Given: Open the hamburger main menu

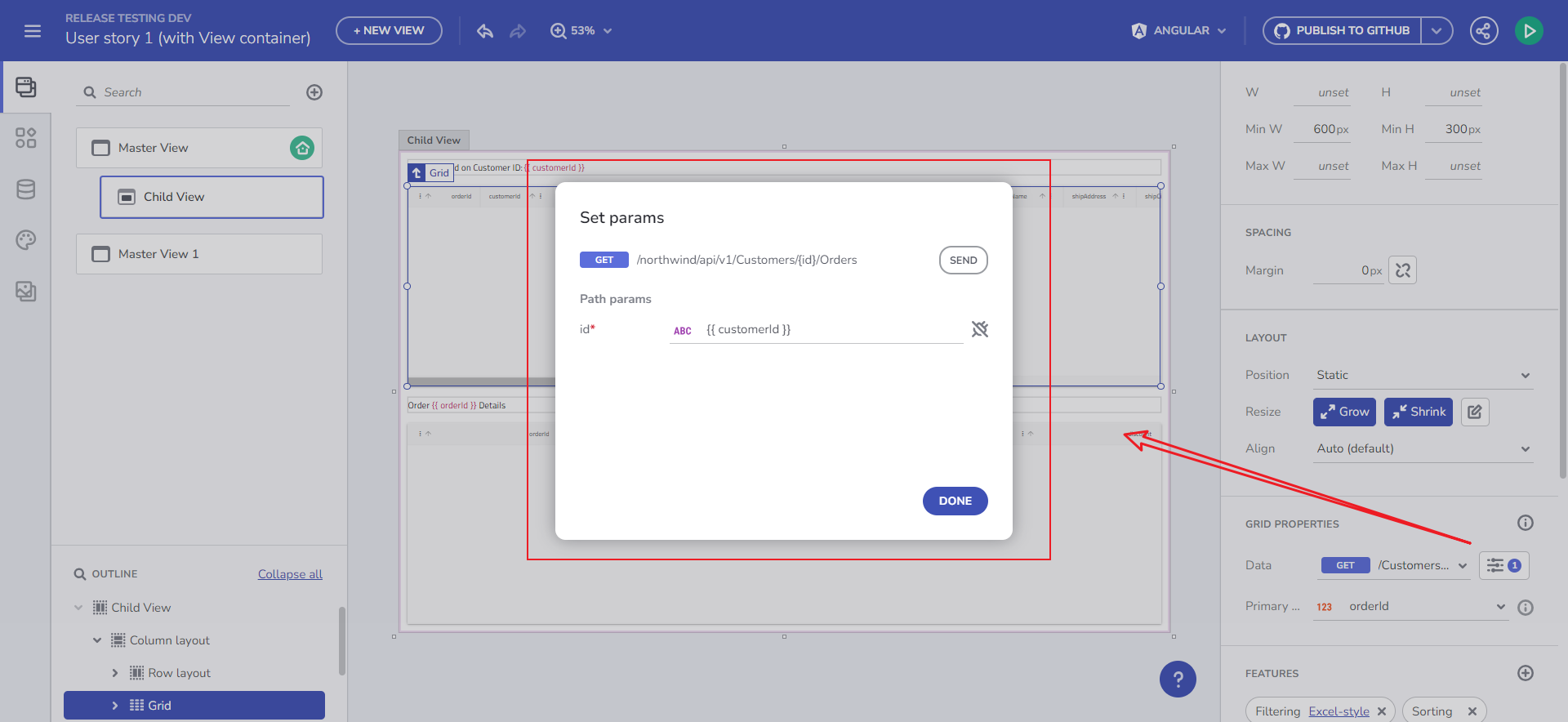Looking at the screenshot, I should coord(33,31).
